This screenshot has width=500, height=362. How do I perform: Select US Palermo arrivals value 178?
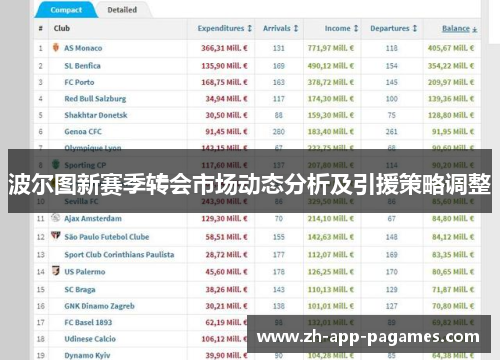(279, 272)
